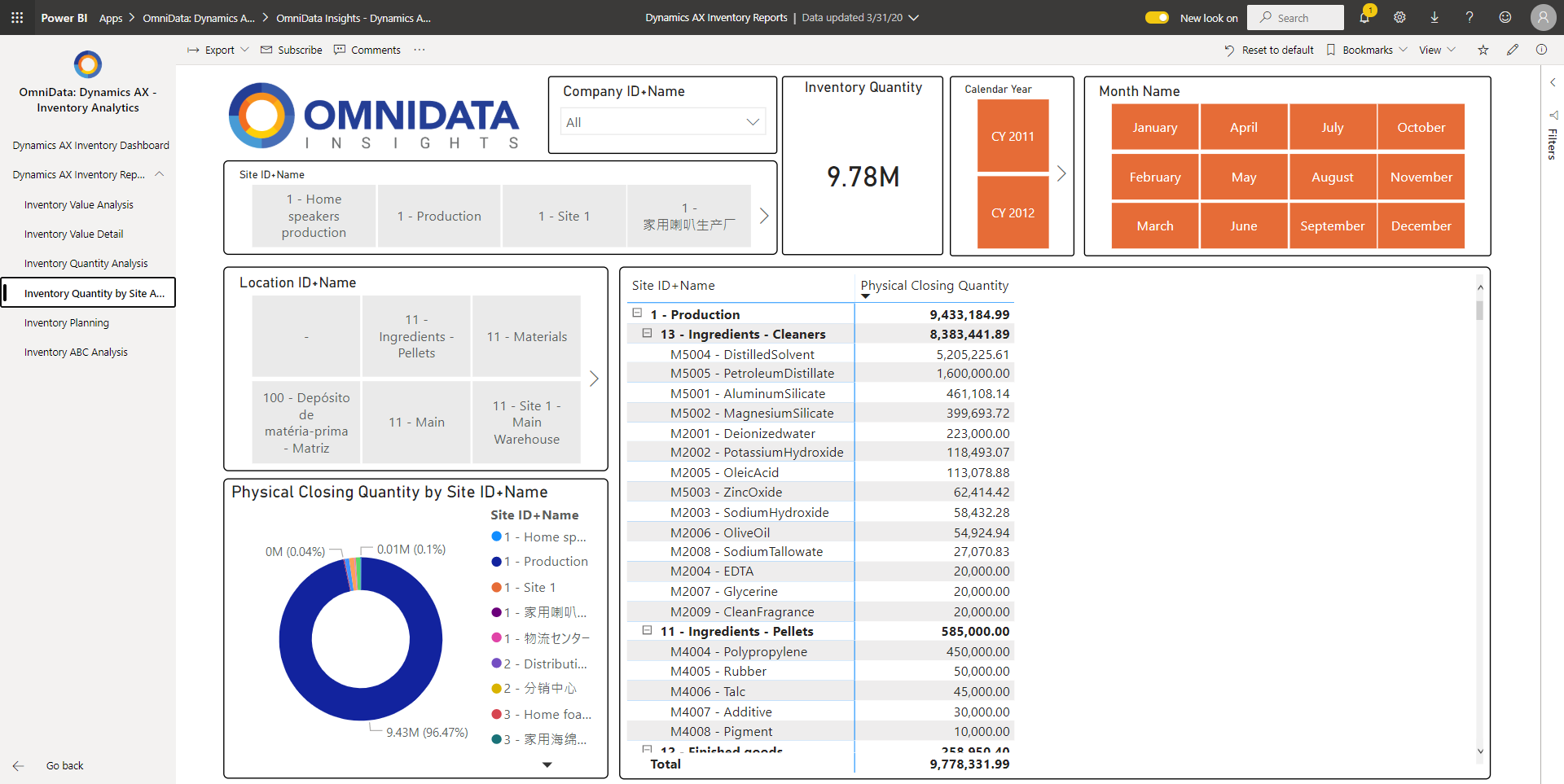The image size is (1564, 784).
Task: Click the Physical Closing Quantity sort arrow
Action: (865, 296)
